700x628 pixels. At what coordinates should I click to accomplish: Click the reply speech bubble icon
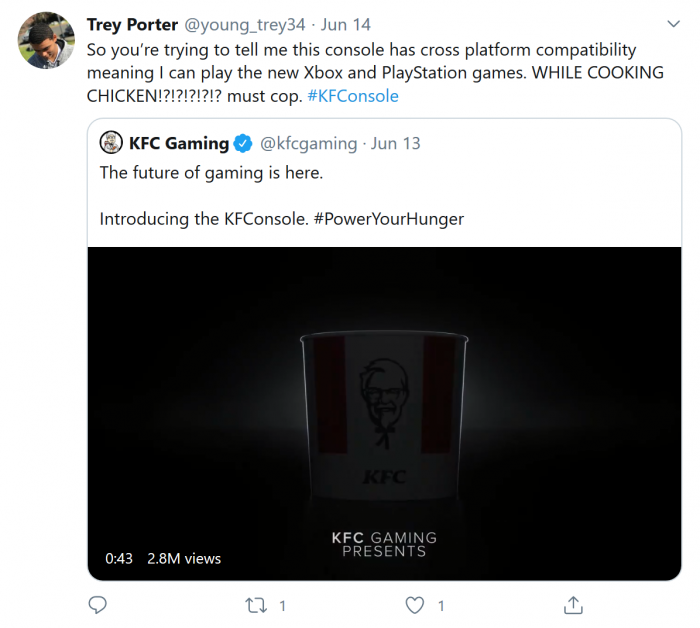click(98, 605)
